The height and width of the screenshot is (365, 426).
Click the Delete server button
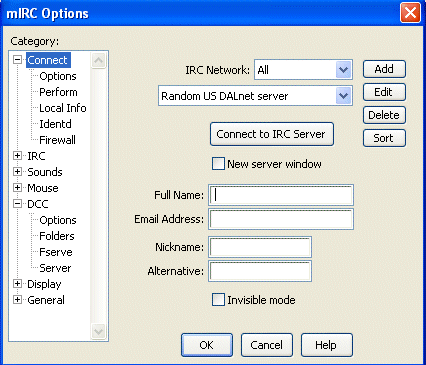pos(384,115)
